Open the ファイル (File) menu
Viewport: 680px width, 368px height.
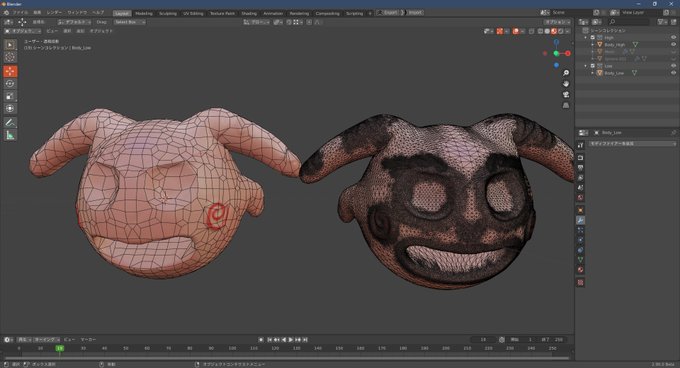pos(20,13)
